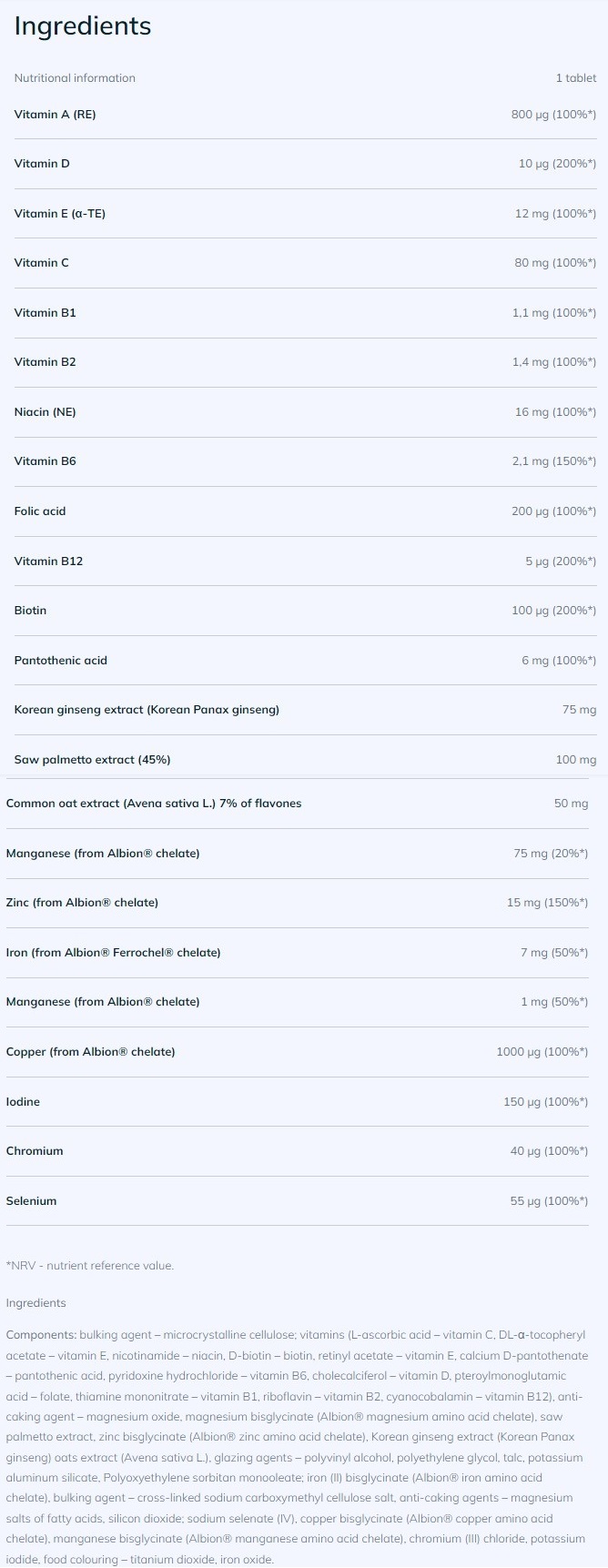Screen dimensions: 608x1568
Task: Click the Biotin row label
Action: [30, 611]
